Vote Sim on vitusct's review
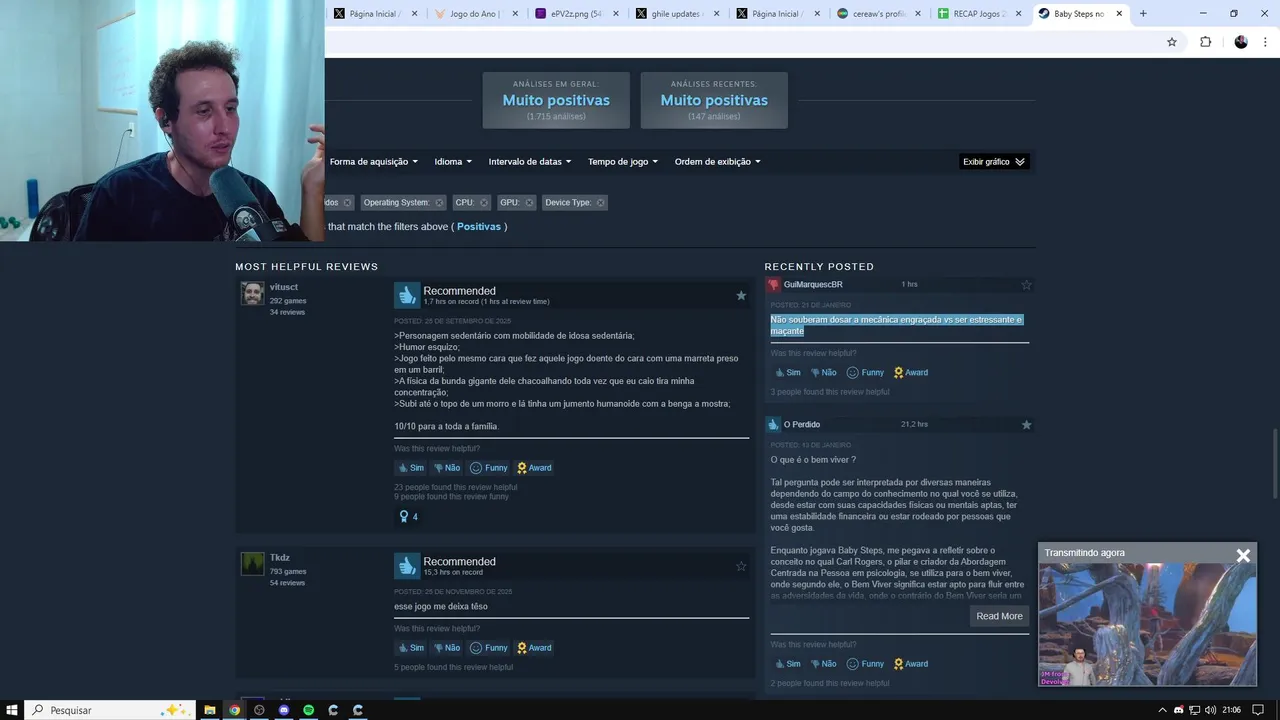Viewport: 1280px width, 720px height. click(411, 468)
